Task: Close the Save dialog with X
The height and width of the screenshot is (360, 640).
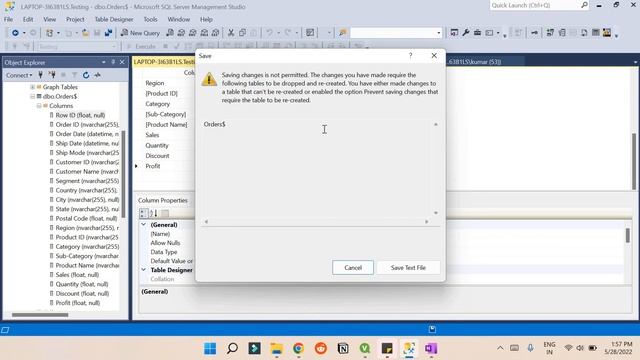Action: point(434,56)
